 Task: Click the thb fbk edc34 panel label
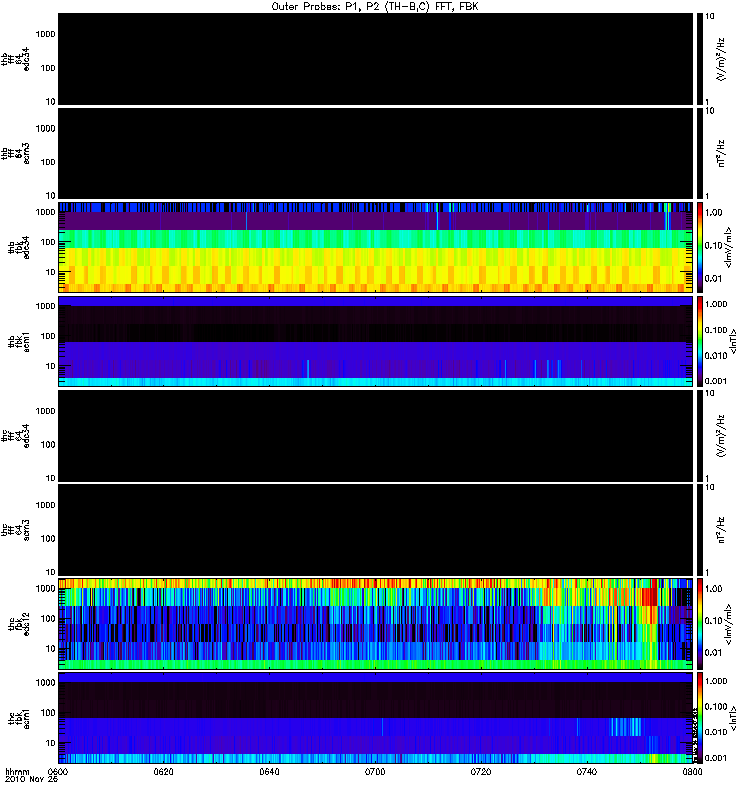[19, 247]
